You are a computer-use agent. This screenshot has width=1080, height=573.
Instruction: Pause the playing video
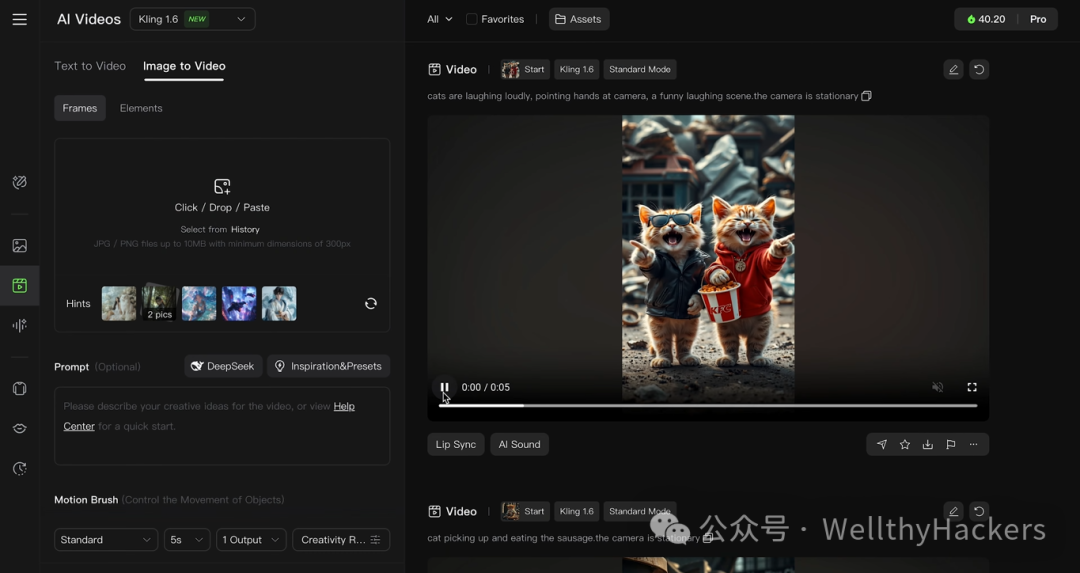pos(444,387)
